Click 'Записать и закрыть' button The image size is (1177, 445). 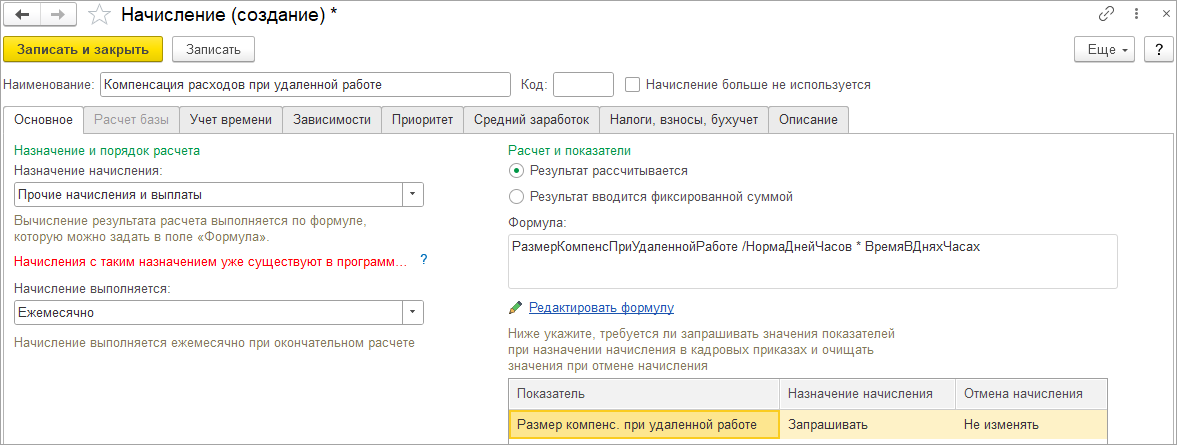pyautogui.click(x=83, y=49)
